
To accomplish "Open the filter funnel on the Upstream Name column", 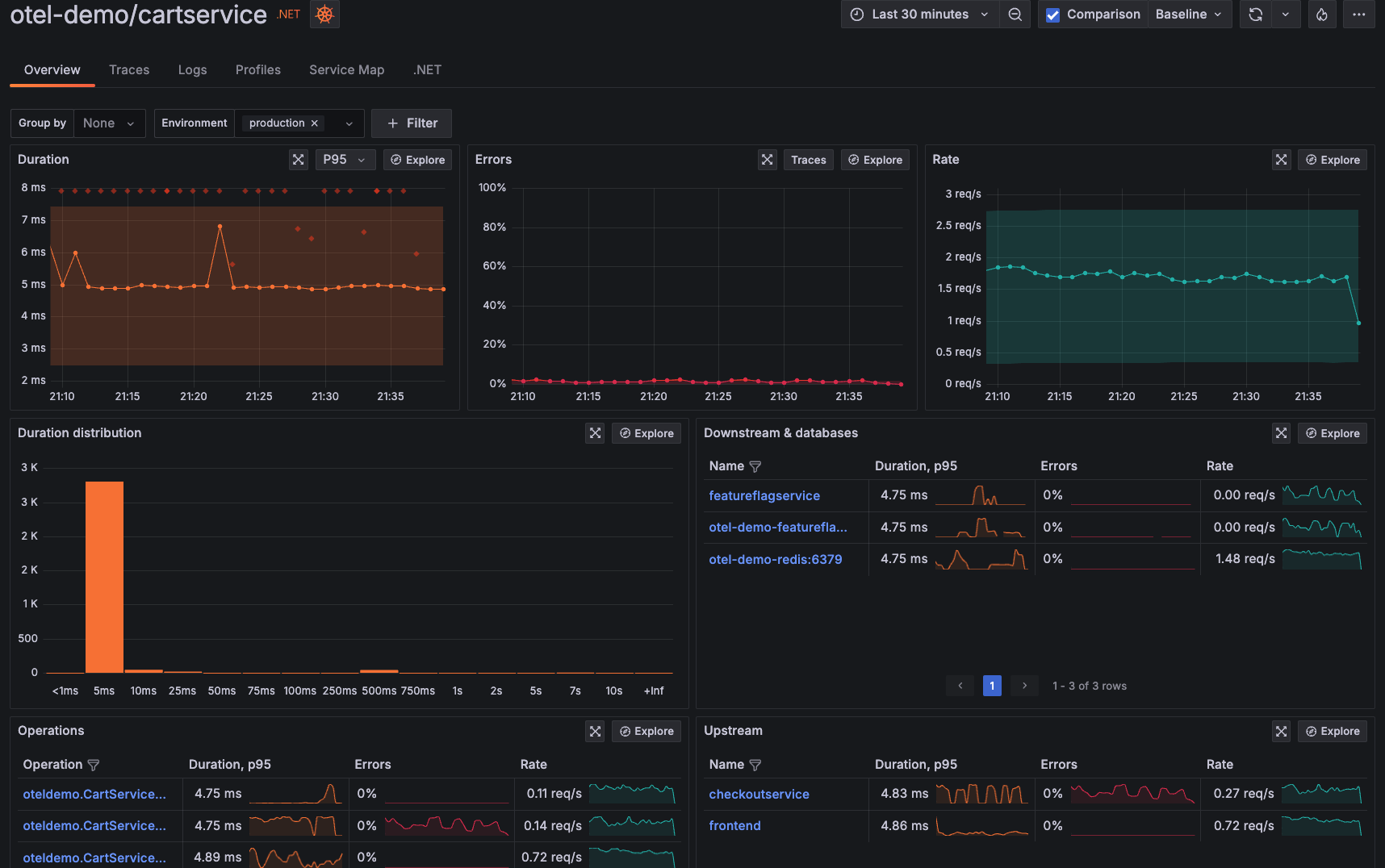I will [x=756, y=764].
